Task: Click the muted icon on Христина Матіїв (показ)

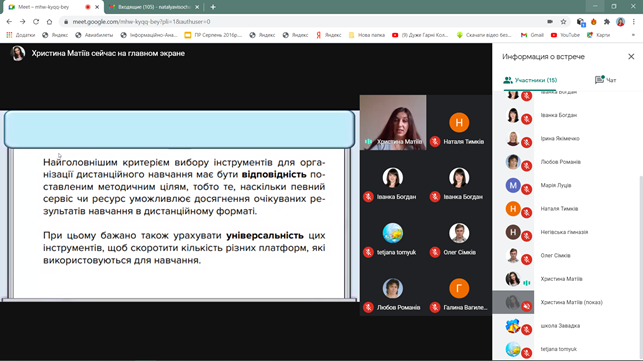Action: pyautogui.click(x=527, y=306)
